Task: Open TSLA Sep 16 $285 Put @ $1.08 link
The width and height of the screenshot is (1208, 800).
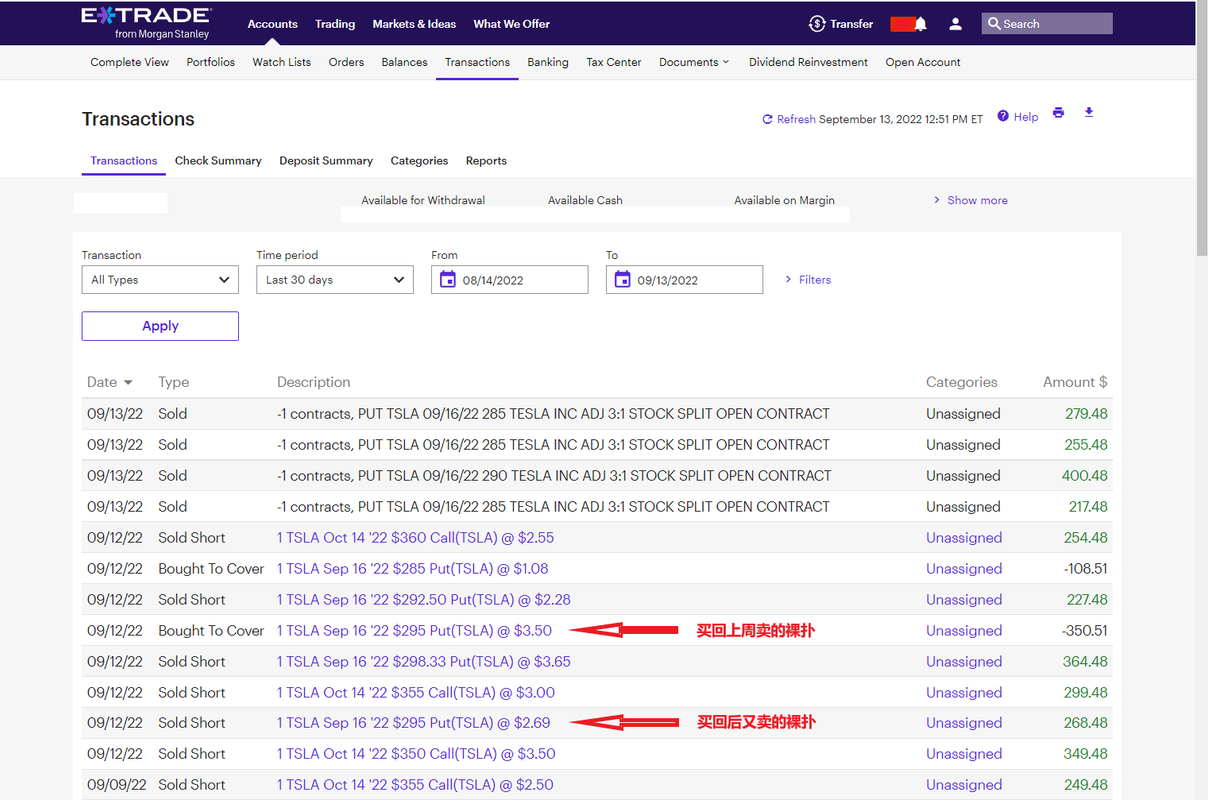Action: point(412,569)
